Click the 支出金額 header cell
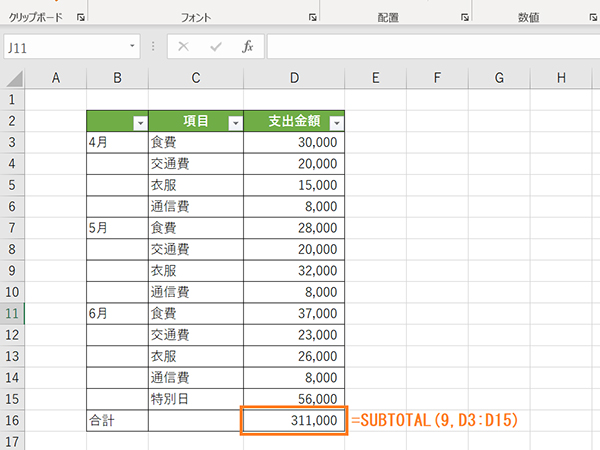This screenshot has width=600, height=450. [294, 121]
